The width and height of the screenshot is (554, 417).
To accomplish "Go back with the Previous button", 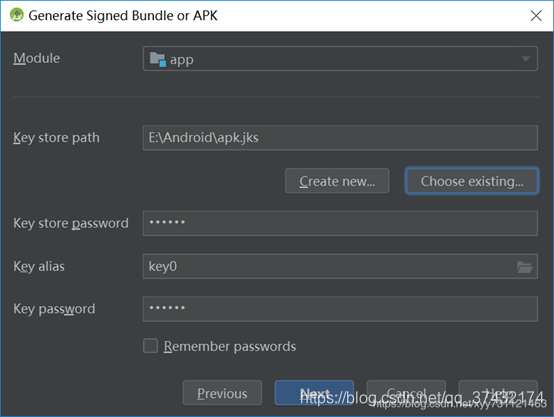I will [x=222, y=393].
